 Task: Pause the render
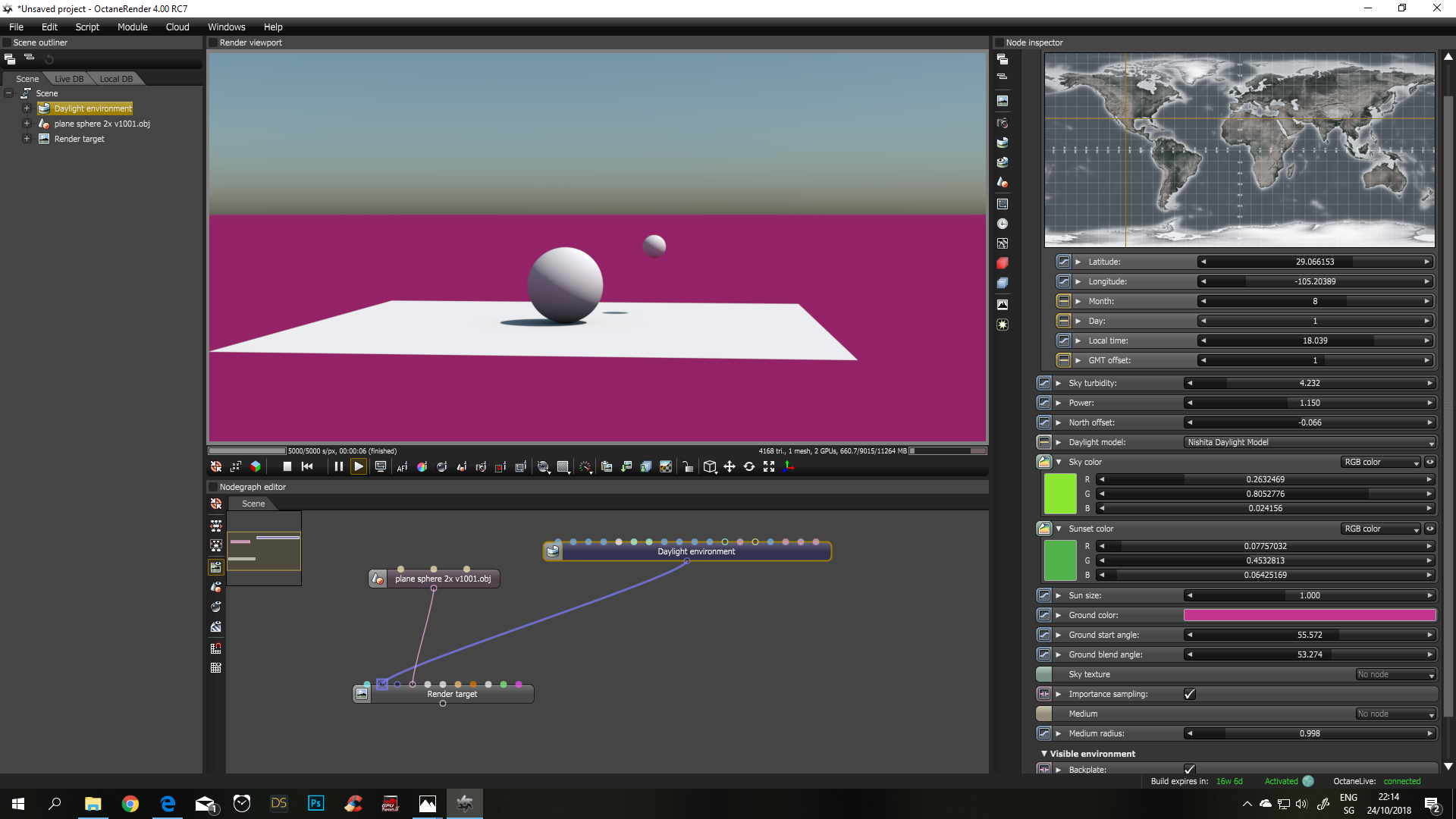pos(339,467)
